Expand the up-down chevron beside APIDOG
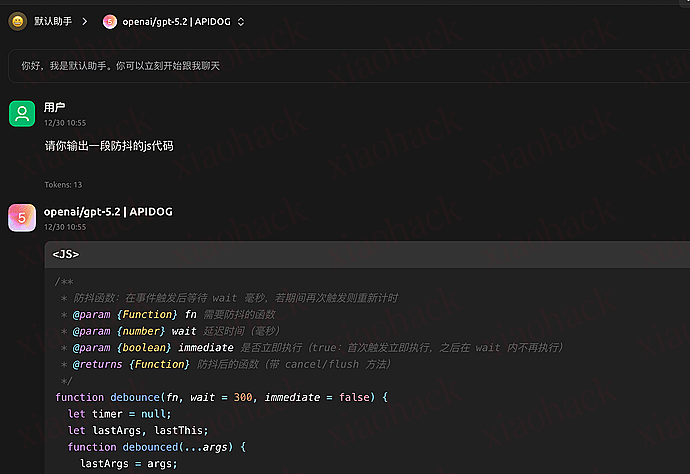The height and width of the screenshot is (474, 690). click(241, 21)
